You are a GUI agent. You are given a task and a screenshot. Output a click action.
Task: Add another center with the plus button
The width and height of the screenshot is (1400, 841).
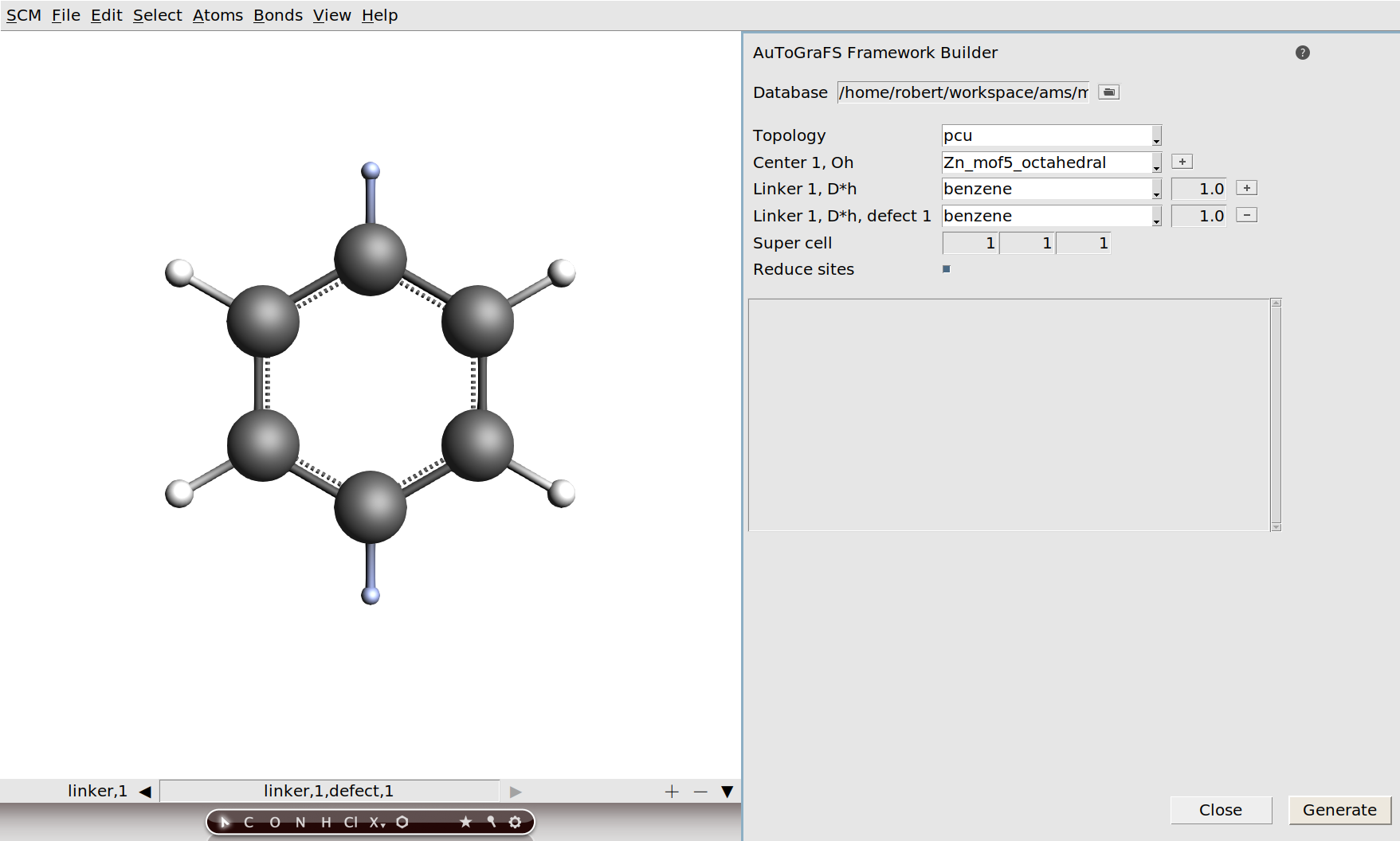(1182, 161)
